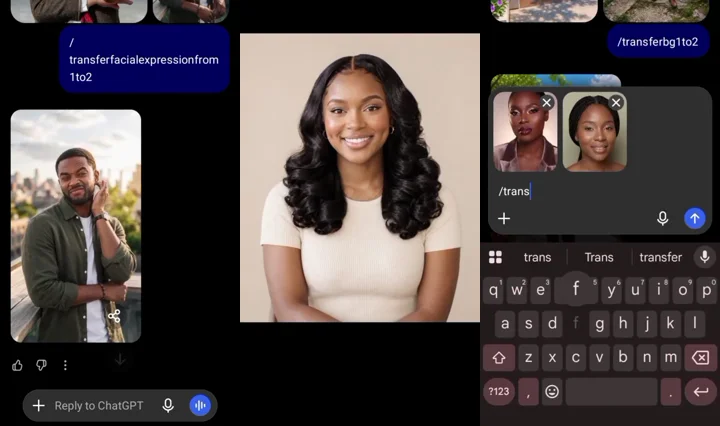Viewport: 720px width, 426px height.
Task: Send message with blue arrow button
Action: [x=695, y=219]
